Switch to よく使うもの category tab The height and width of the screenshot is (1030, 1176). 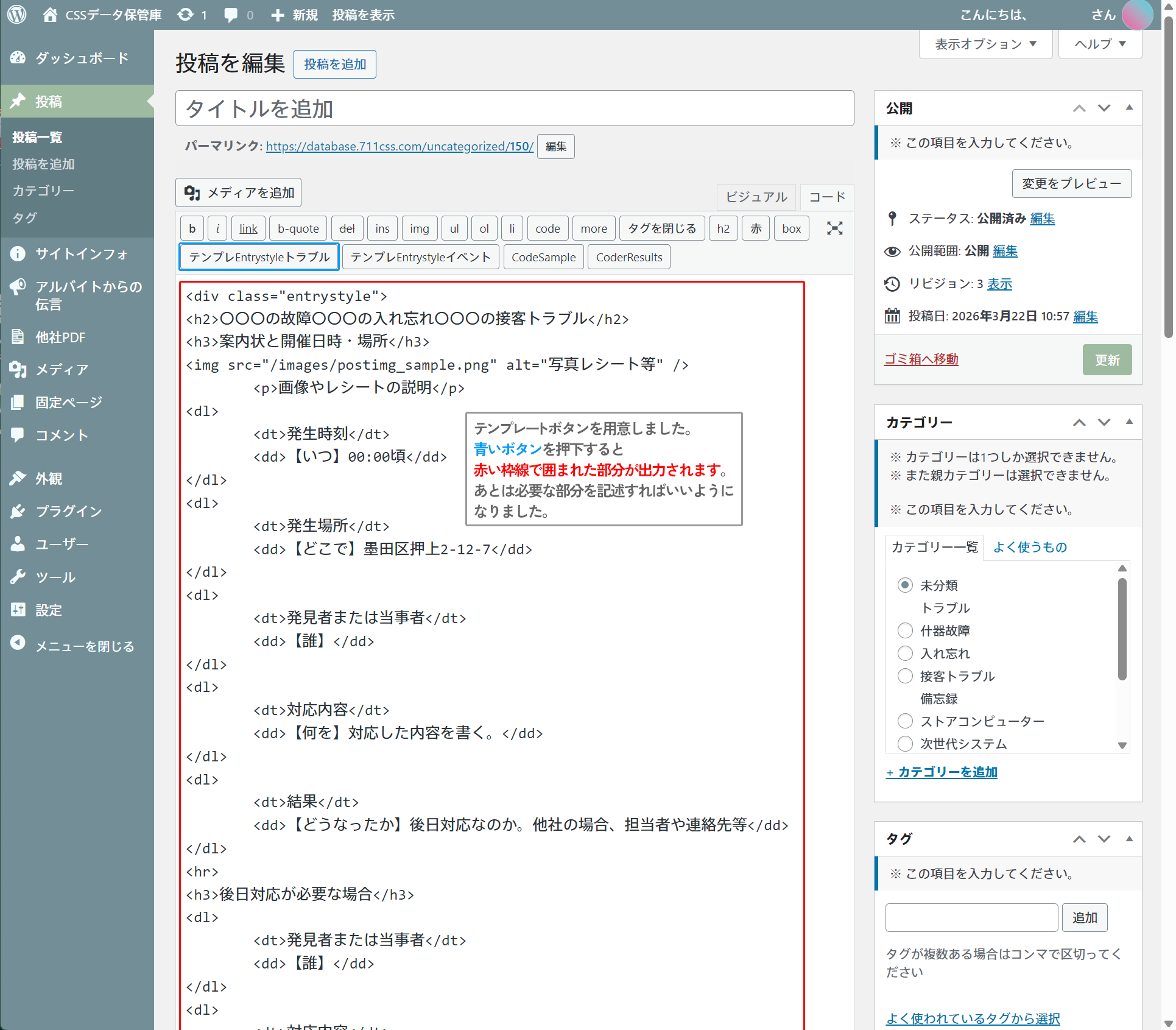[1030, 547]
